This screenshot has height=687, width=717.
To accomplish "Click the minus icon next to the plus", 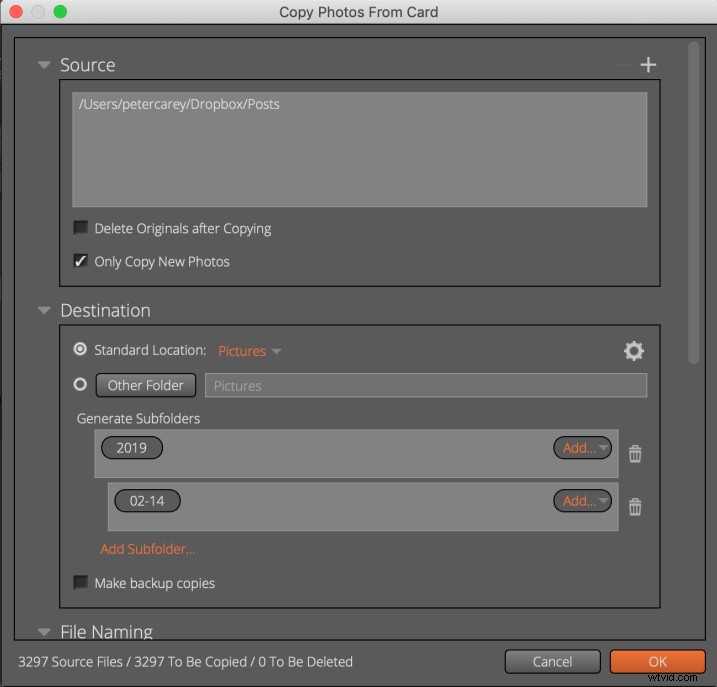I will (x=625, y=65).
